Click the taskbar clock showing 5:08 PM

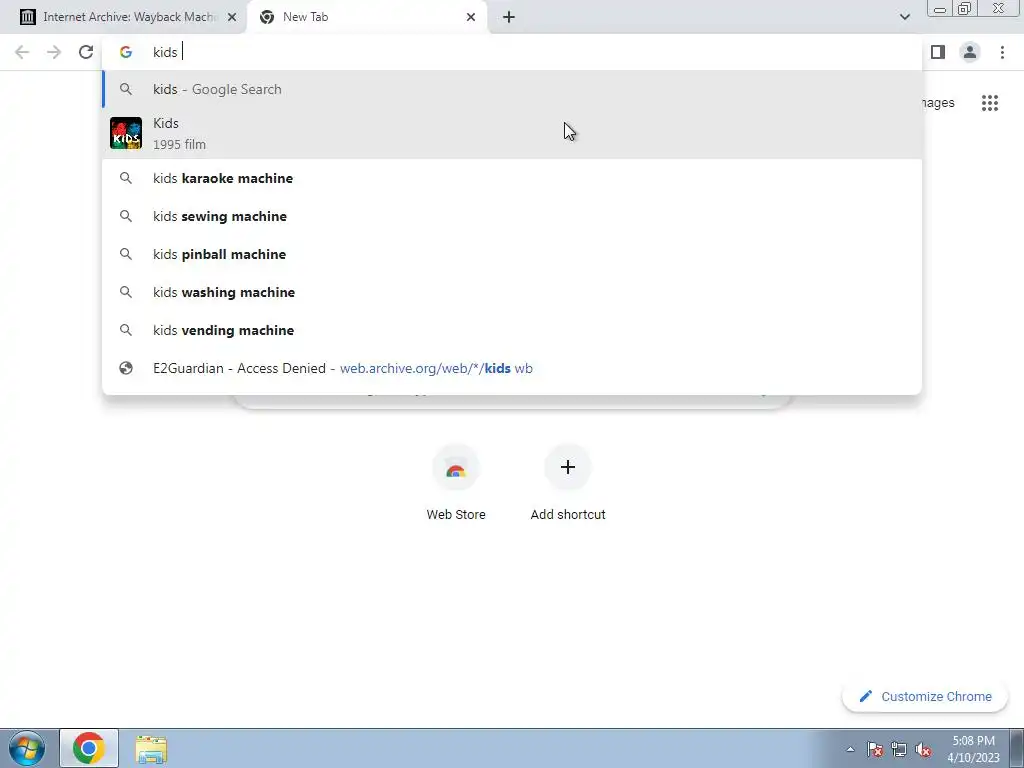pos(973,749)
